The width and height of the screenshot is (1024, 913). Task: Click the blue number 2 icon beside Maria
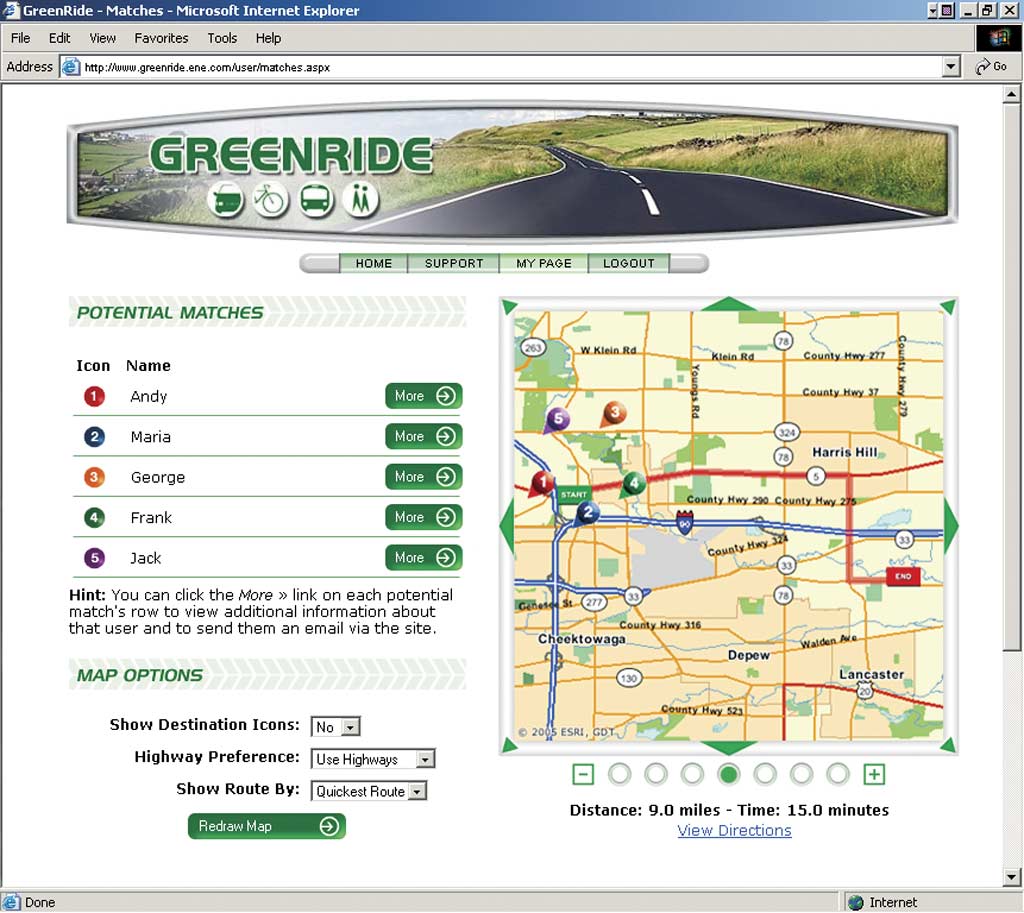[94, 437]
